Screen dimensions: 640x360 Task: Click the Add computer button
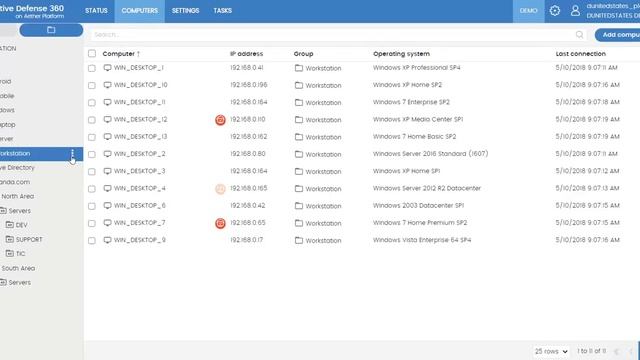coord(617,35)
